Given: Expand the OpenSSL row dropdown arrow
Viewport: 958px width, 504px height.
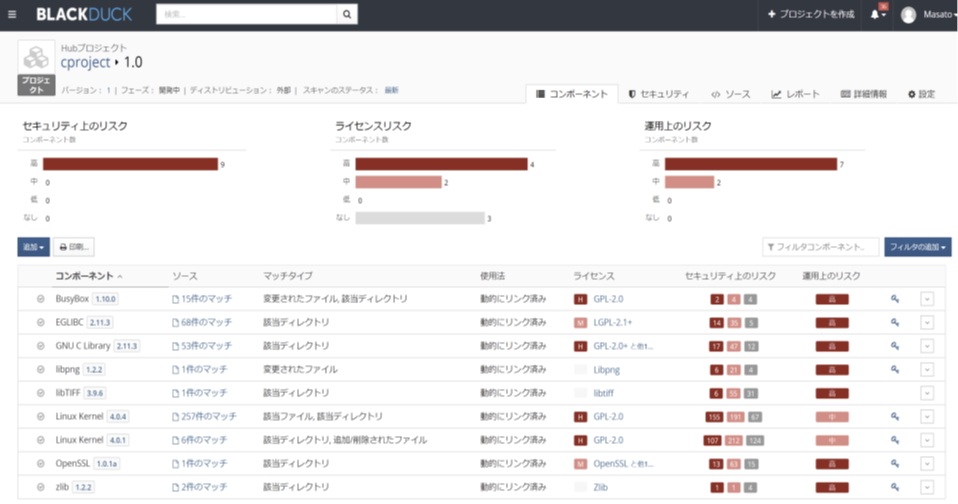Looking at the screenshot, I should (927, 464).
